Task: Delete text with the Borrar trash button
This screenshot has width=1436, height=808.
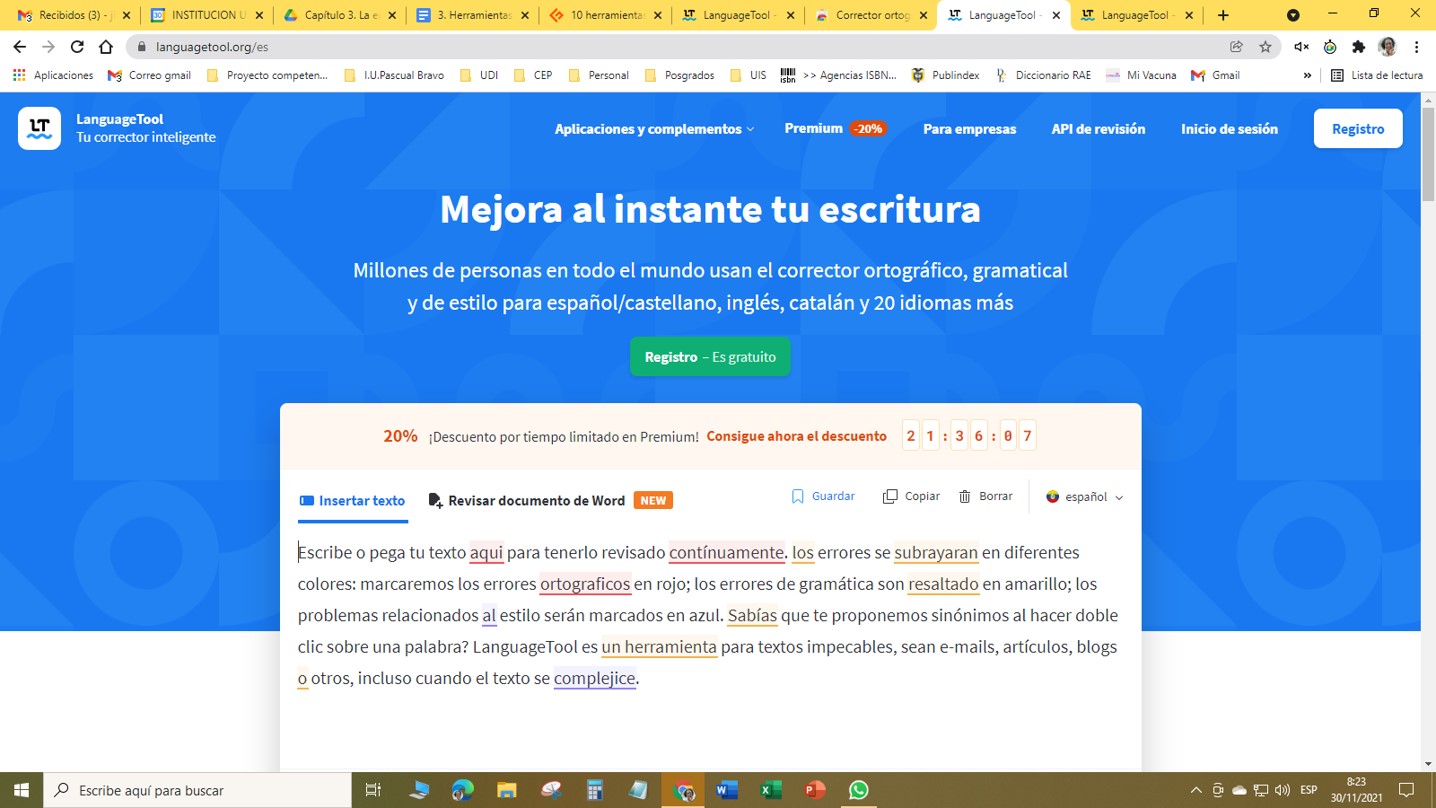Action: point(986,496)
